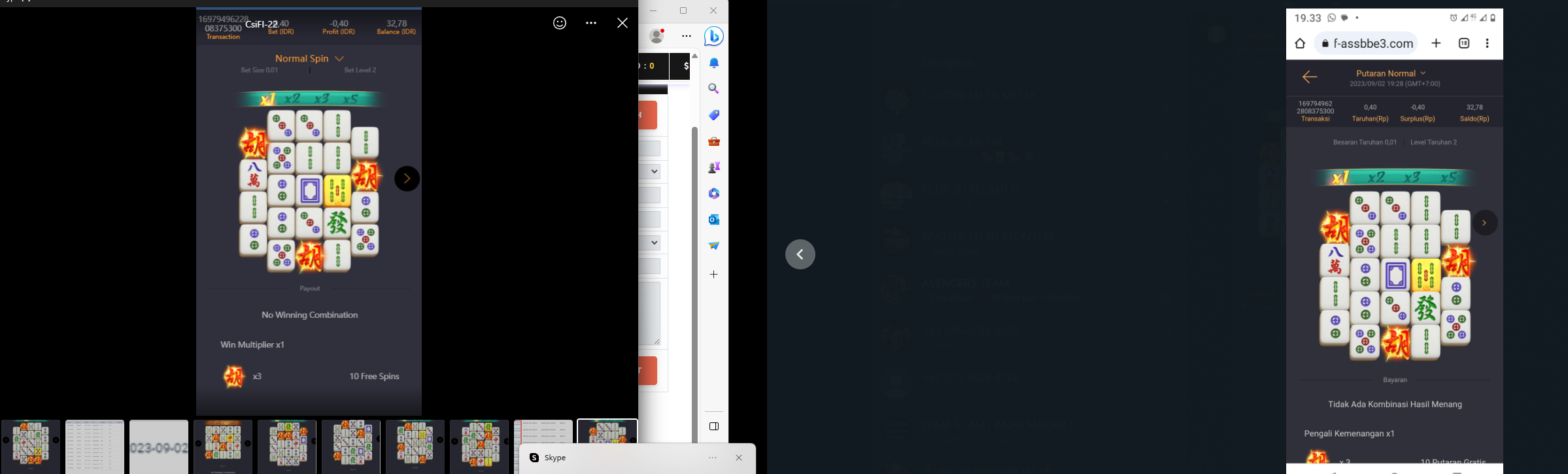
Task: Open the Bing Copilot sidebar button
Action: pyautogui.click(x=714, y=36)
